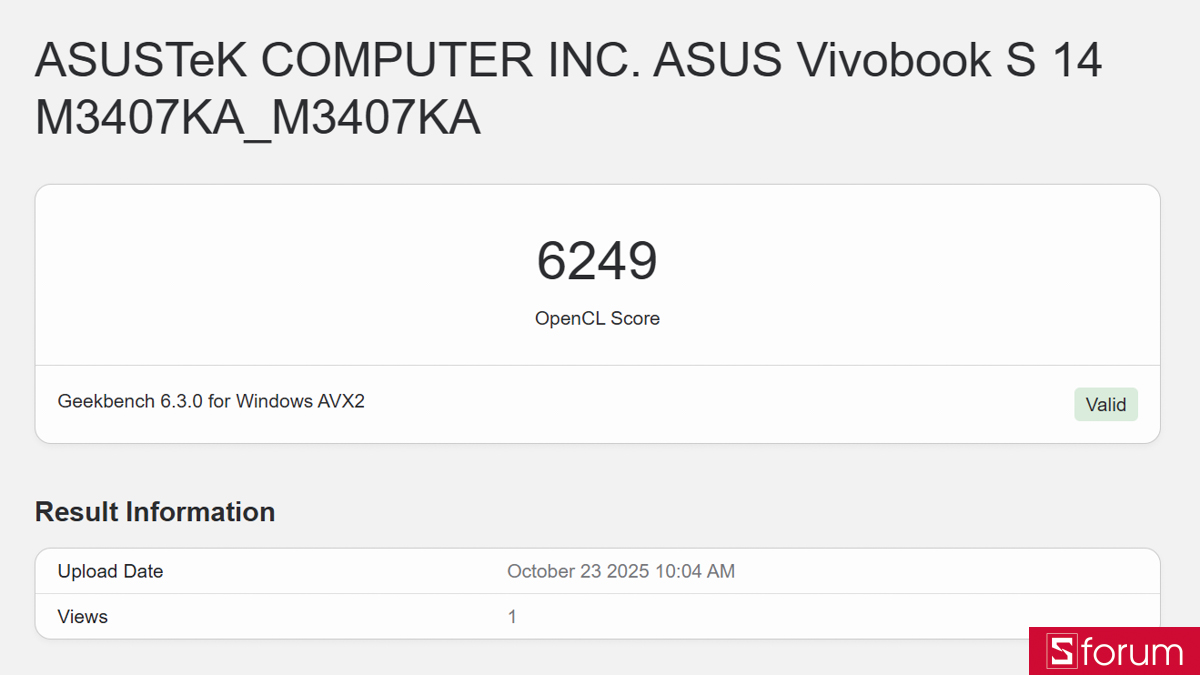Select the Result Information heading
Viewport: 1200px width, 675px height.
[154, 512]
